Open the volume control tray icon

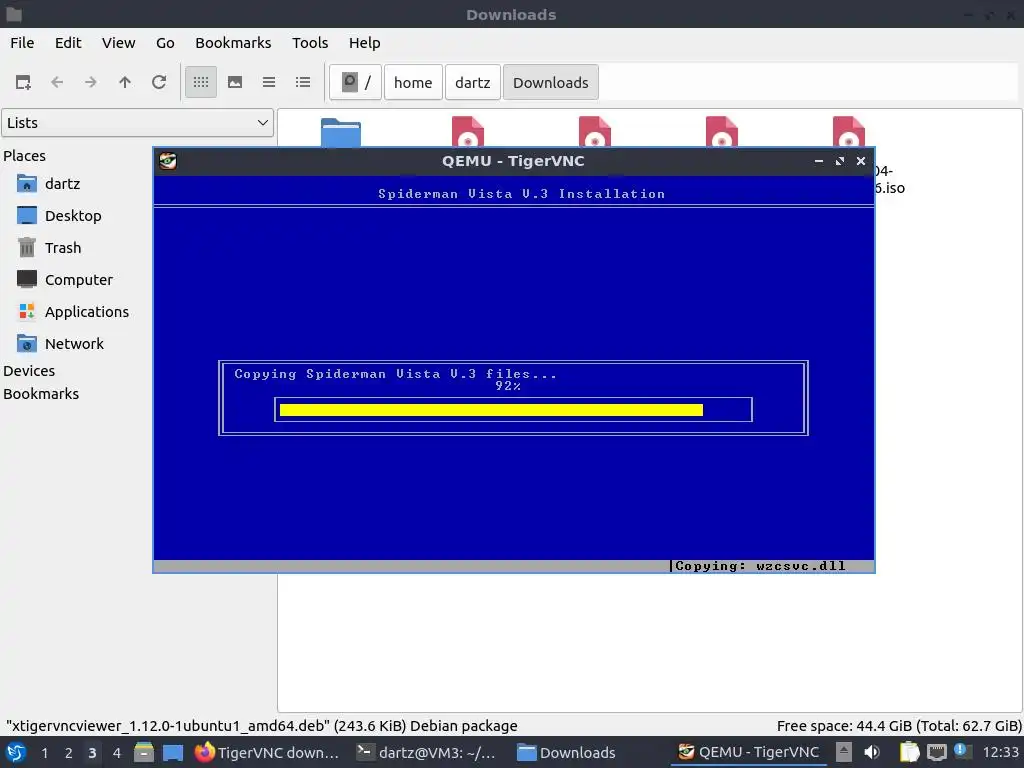[872, 753]
